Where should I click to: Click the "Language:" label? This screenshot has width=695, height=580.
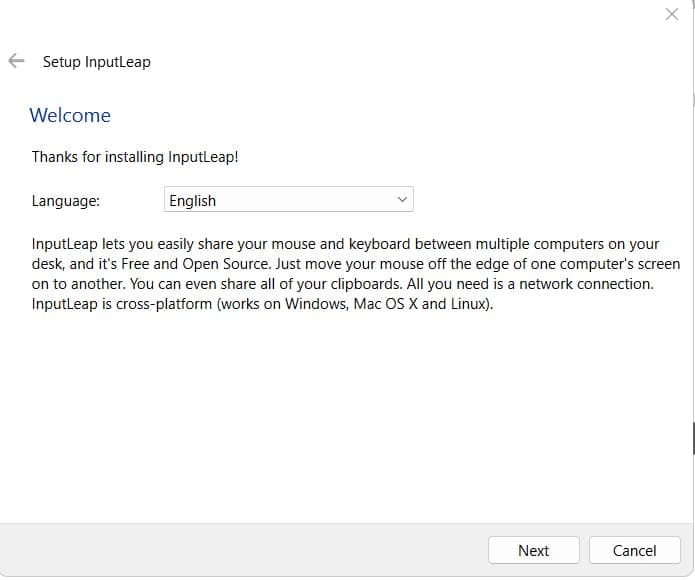point(66,201)
